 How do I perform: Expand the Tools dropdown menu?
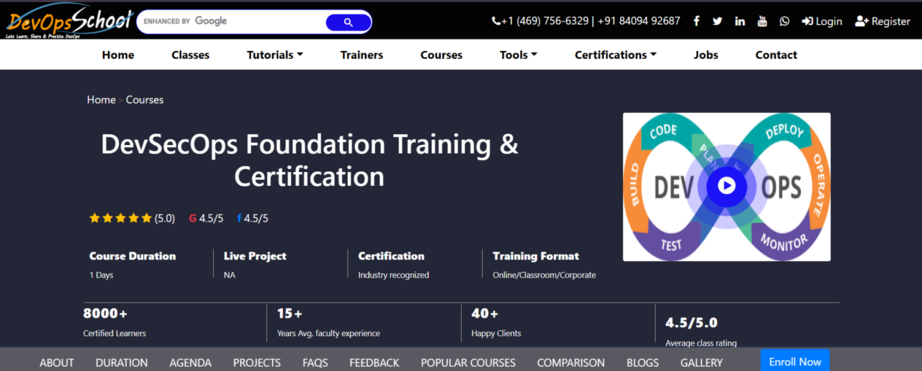[x=518, y=55]
